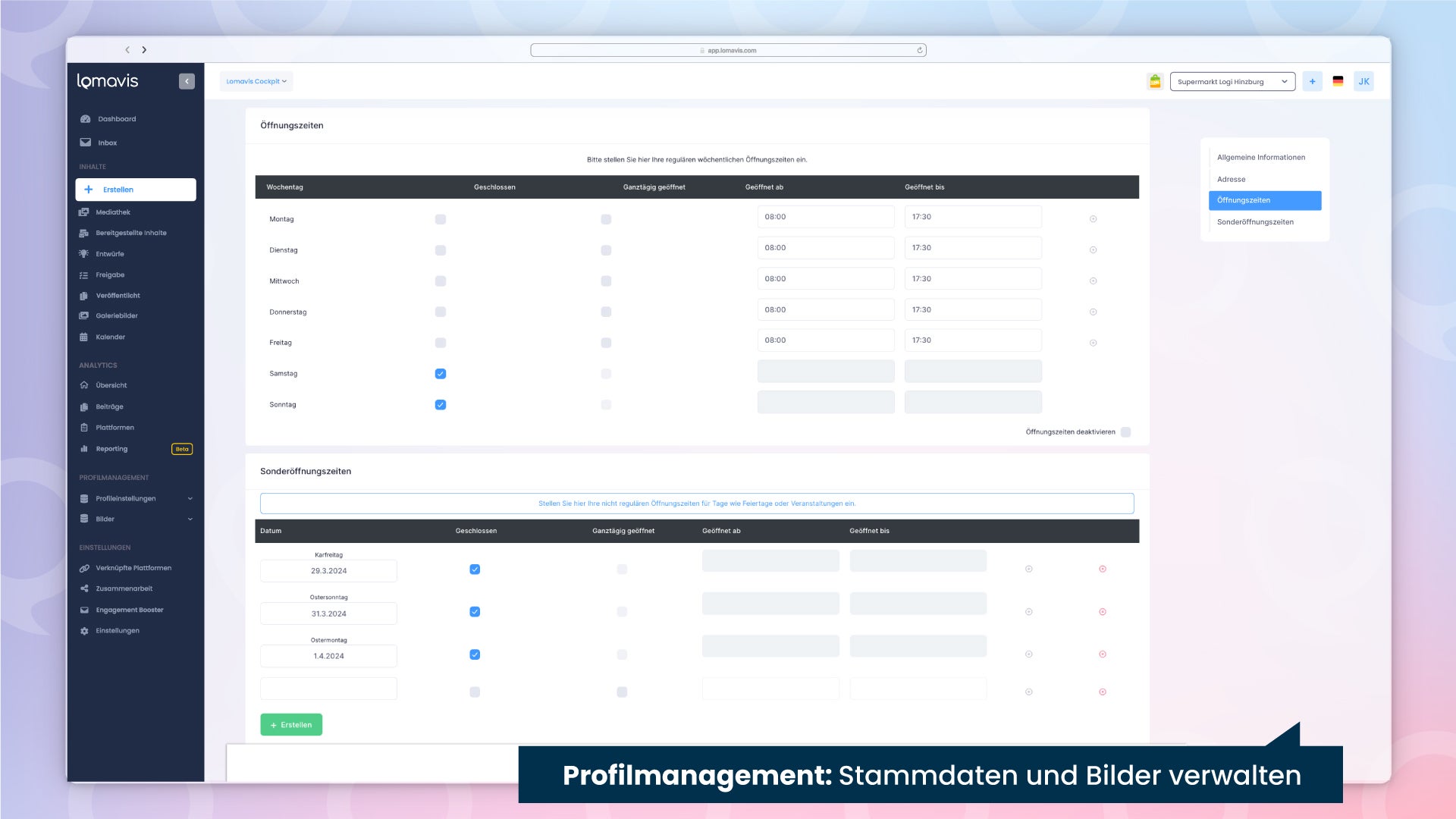
Task: Select Allgemeine Informationen in side nav
Action: pos(1260,158)
